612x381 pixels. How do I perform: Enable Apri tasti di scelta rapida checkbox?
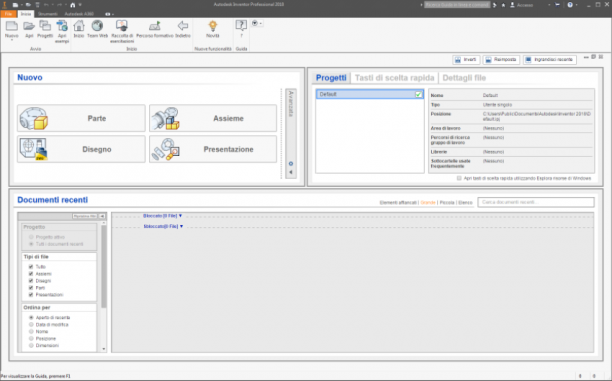coord(459,178)
